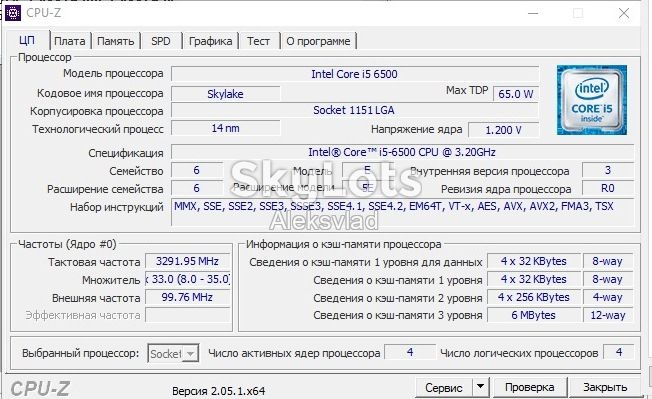Click the Семейство value 6

click(196, 170)
